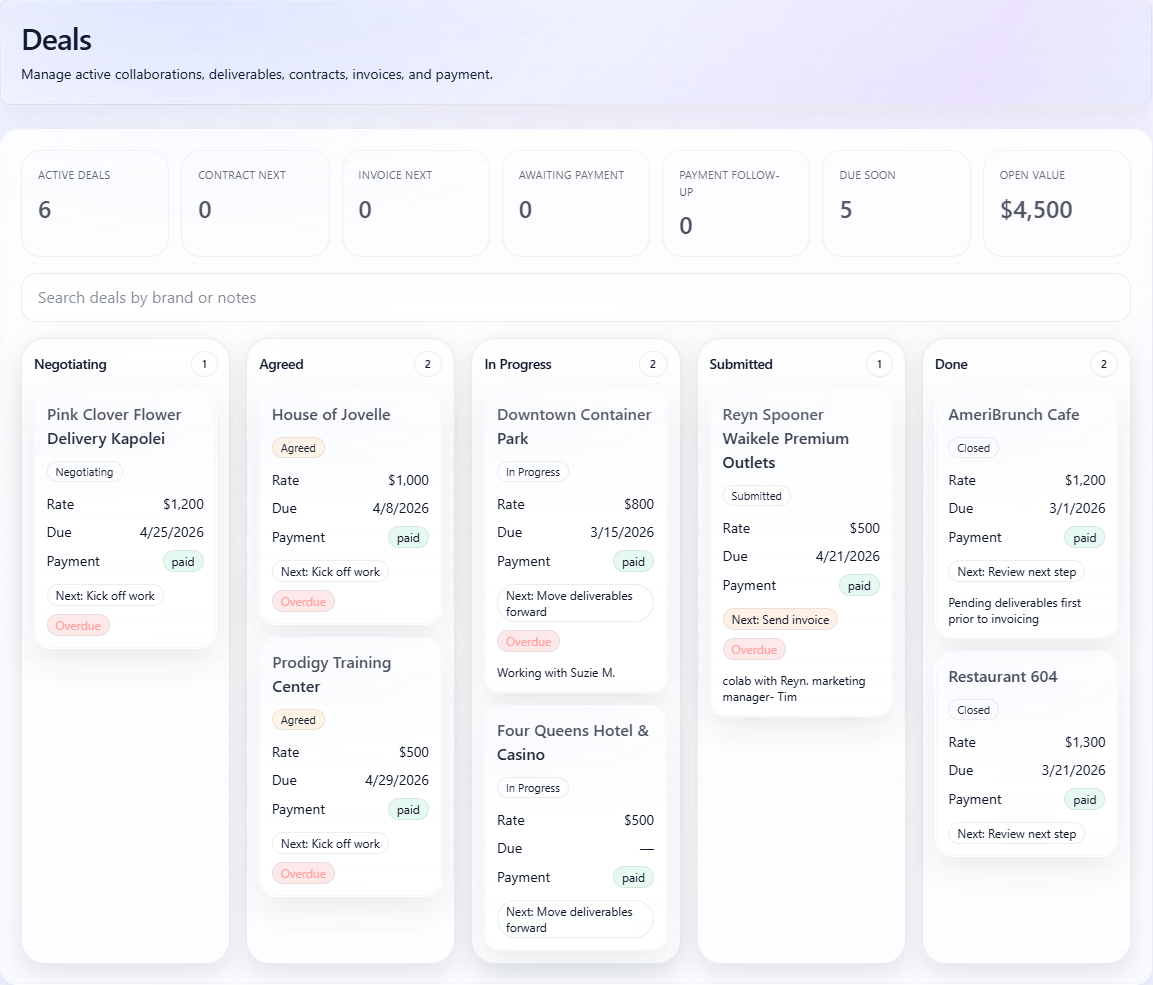Click the Agreed tag on Prodigy Training Center
1153x985 pixels.
click(x=299, y=720)
